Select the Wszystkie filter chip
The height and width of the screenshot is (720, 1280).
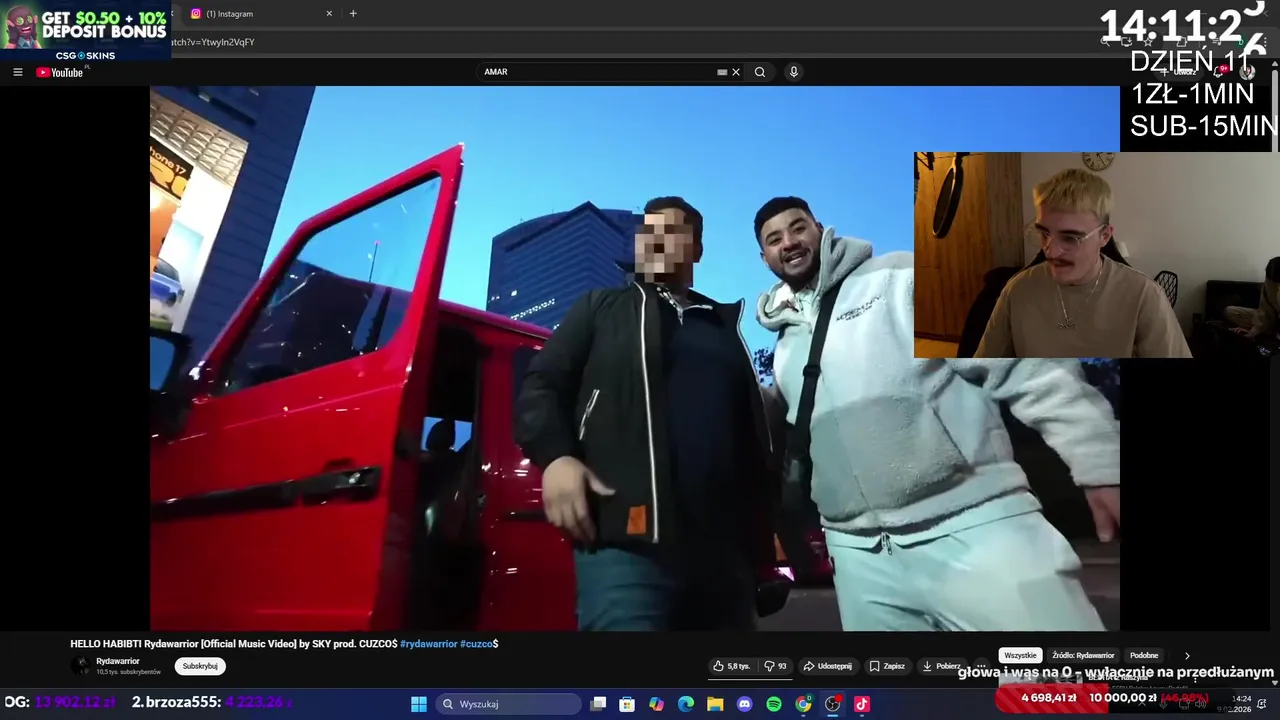click(x=1020, y=655)
